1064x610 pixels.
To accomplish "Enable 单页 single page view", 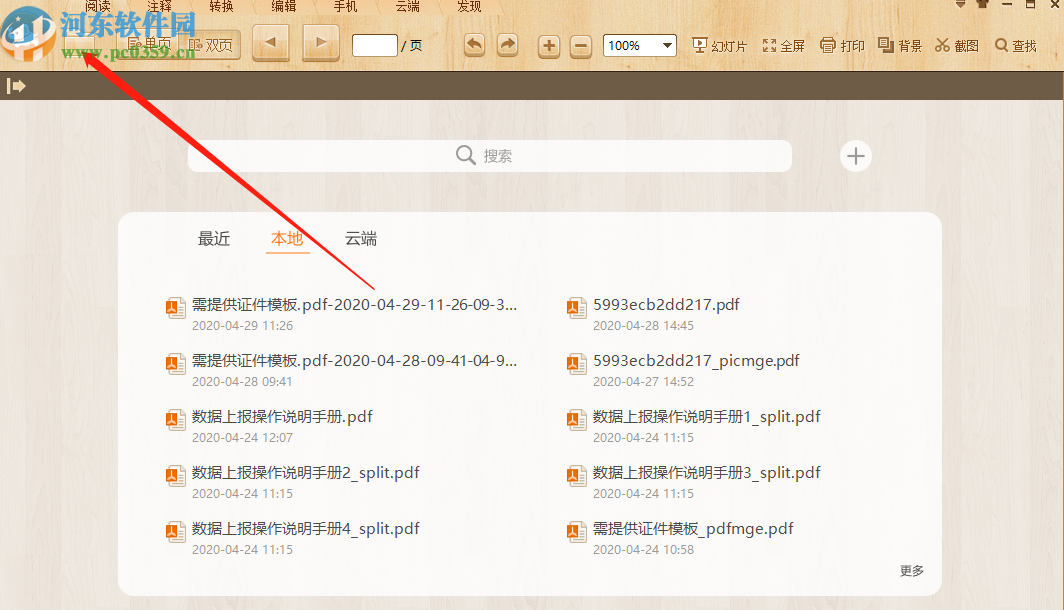I will 150,45.
